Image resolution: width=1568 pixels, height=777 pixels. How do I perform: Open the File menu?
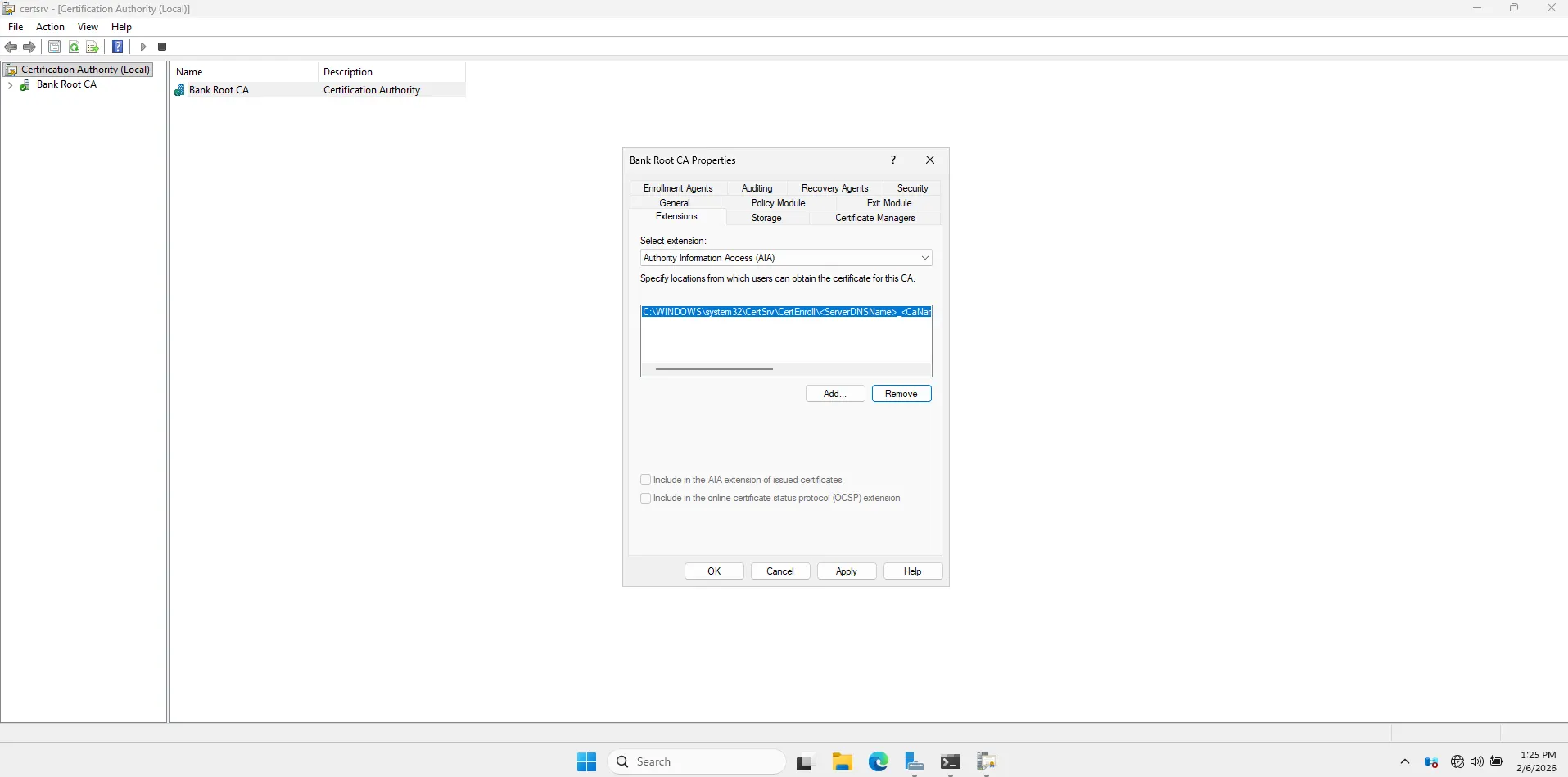click(16, 27)
